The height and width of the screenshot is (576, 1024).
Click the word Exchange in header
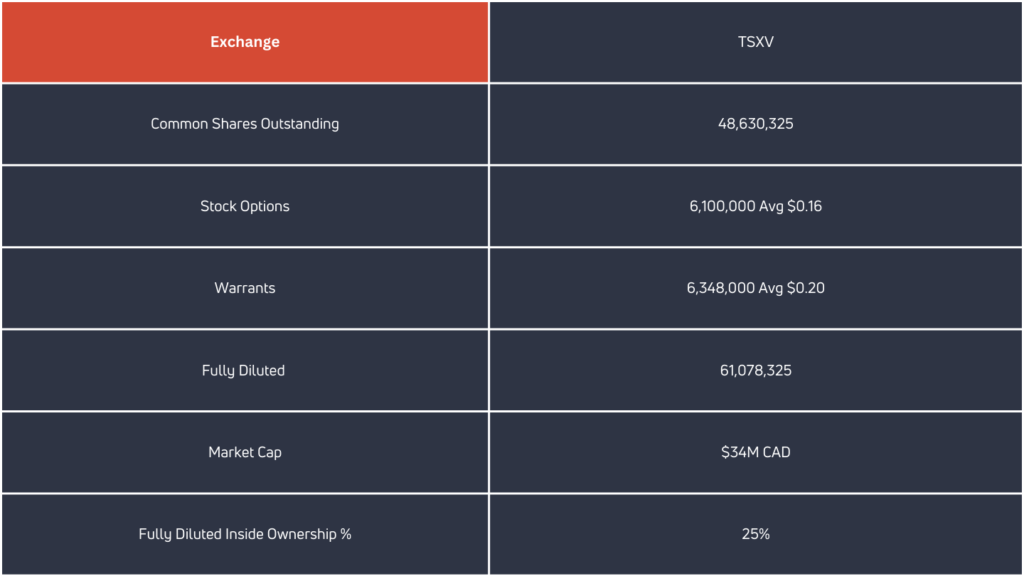click(x=245, y=42)
